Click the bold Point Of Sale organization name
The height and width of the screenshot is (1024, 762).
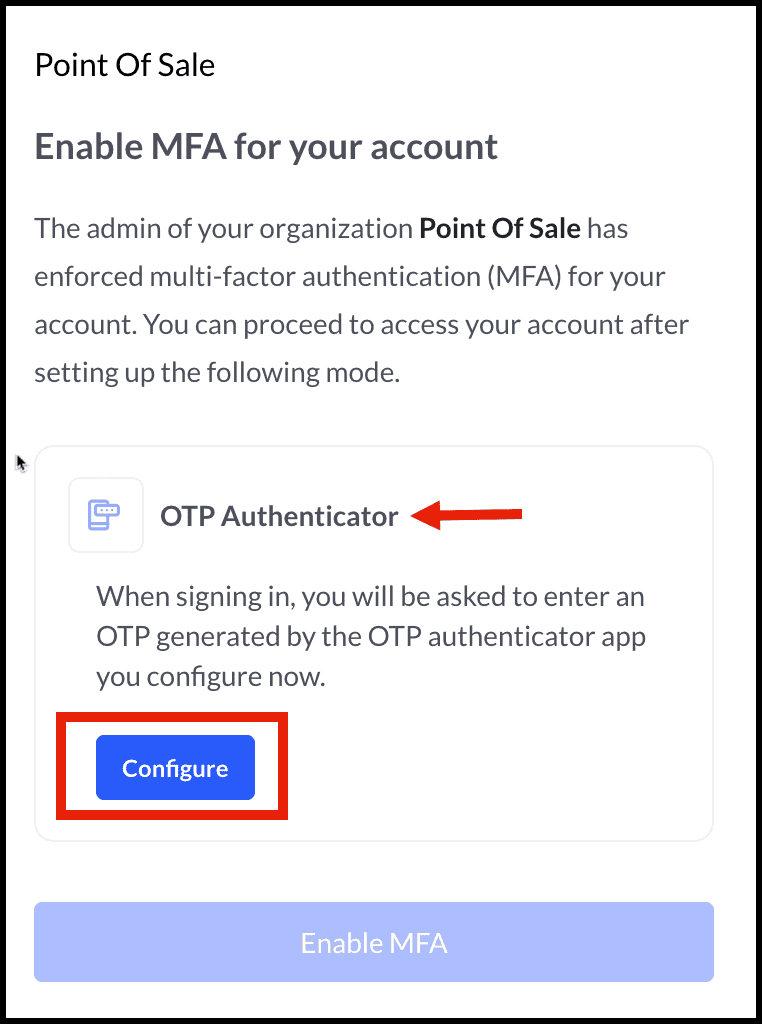coord(500,229)
